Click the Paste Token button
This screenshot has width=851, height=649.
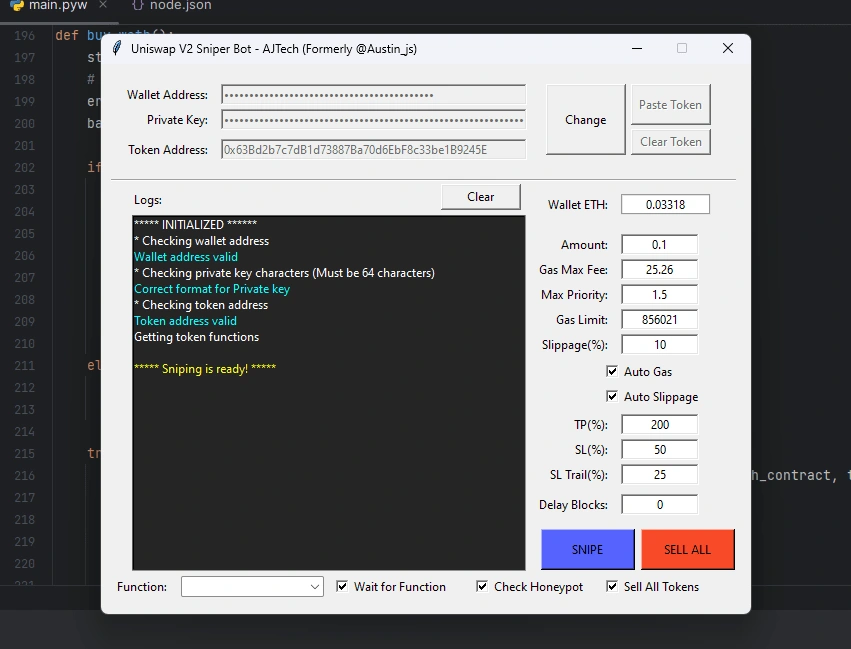(x=670, y=104)
